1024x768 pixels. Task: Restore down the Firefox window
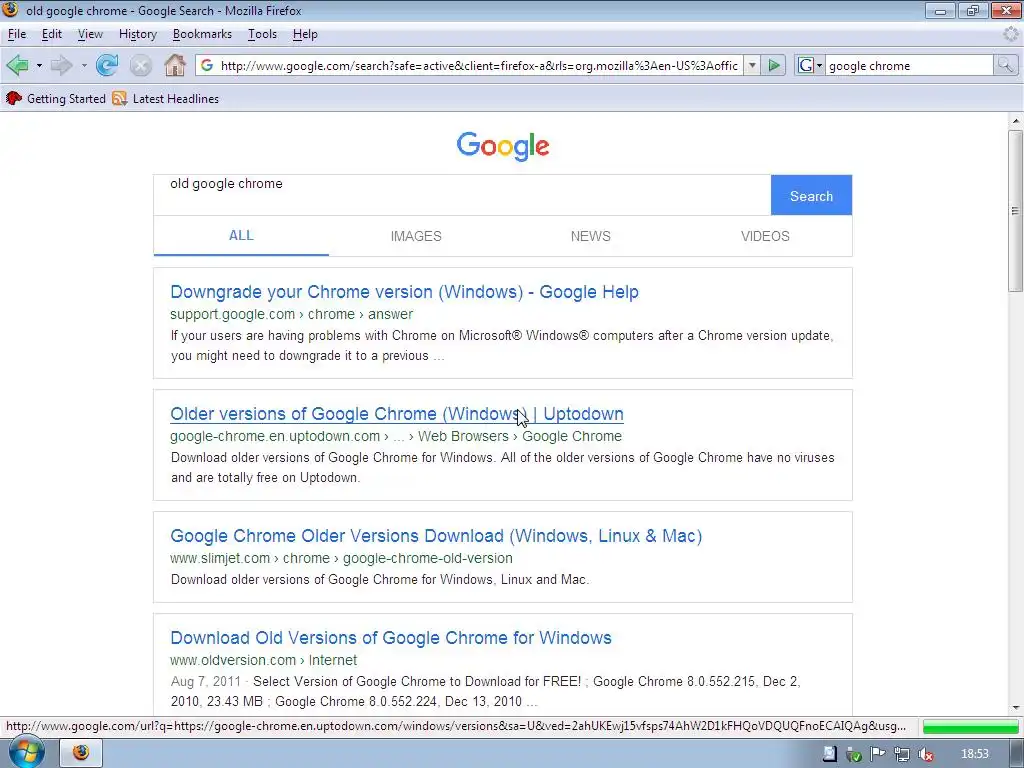point(972,10)
